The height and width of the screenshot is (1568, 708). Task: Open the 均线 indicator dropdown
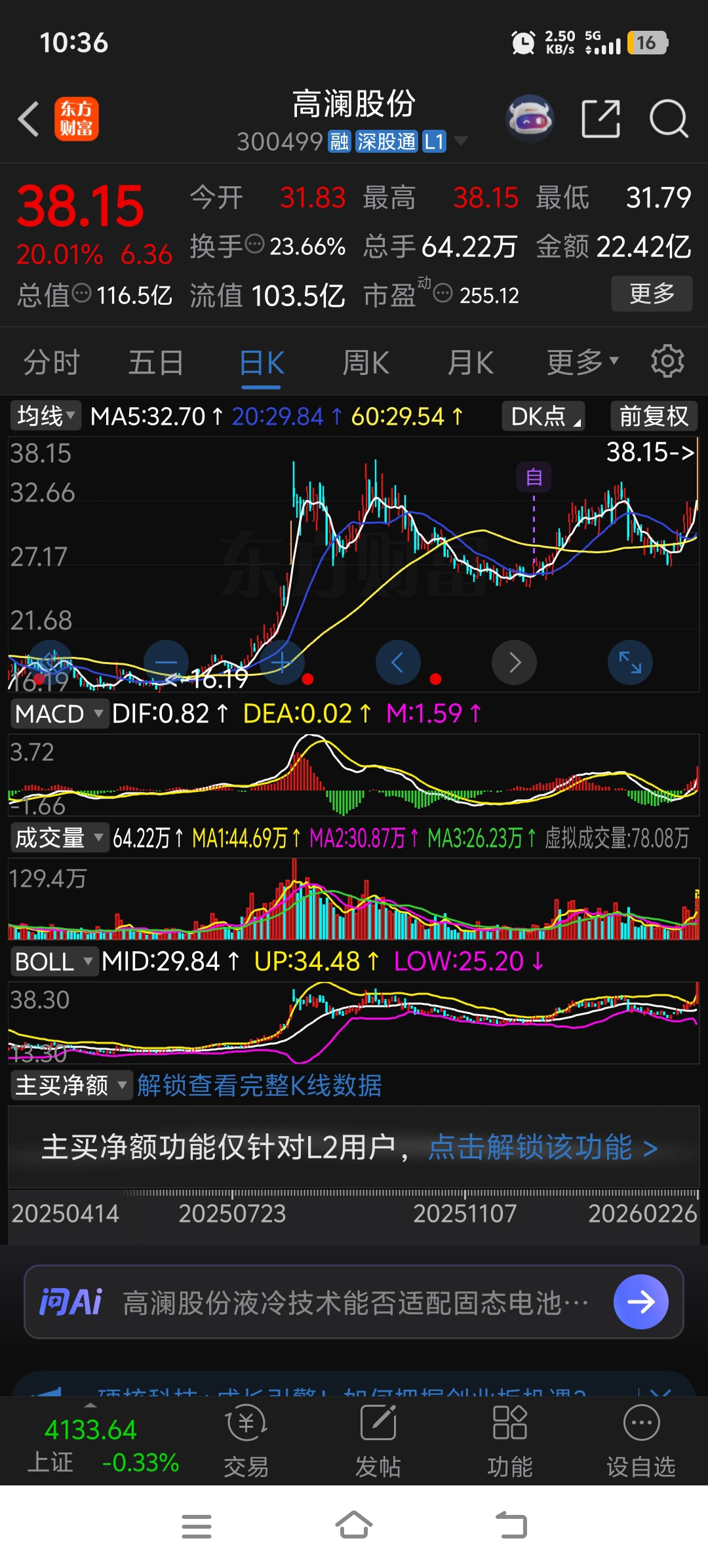click(x=45, y=416)
